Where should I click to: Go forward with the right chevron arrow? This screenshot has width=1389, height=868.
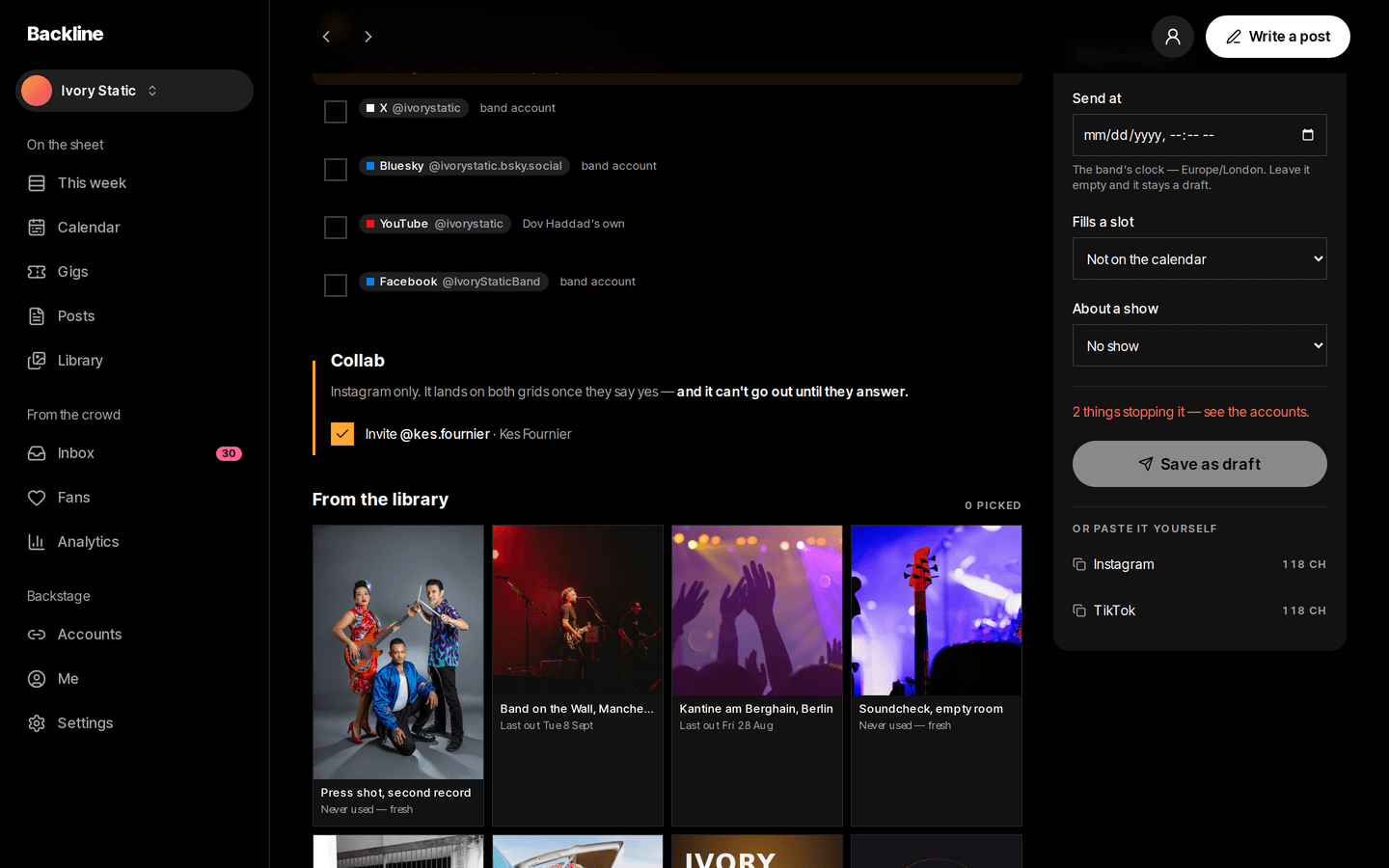coord(368,37)
